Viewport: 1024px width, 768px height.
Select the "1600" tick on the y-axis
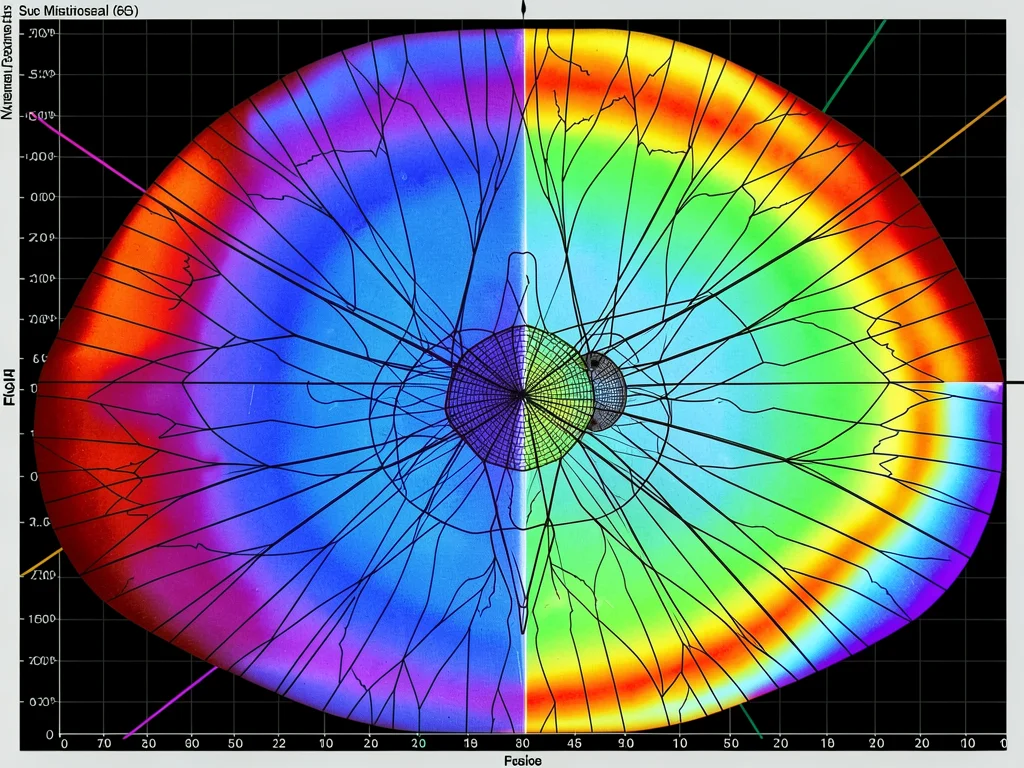(42, 618)
